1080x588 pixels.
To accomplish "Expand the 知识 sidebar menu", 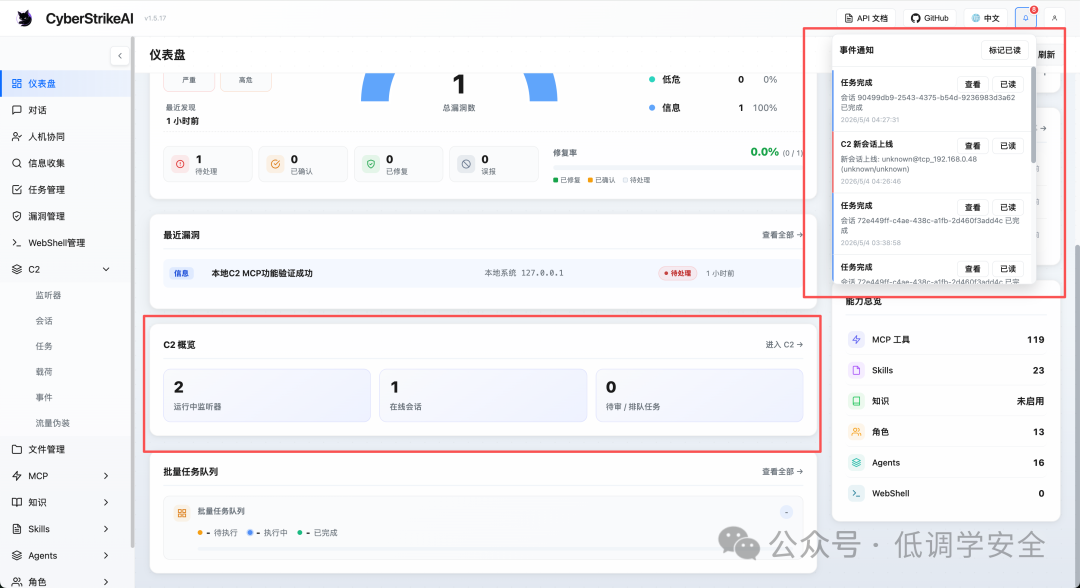I will [x=106, y=503].
